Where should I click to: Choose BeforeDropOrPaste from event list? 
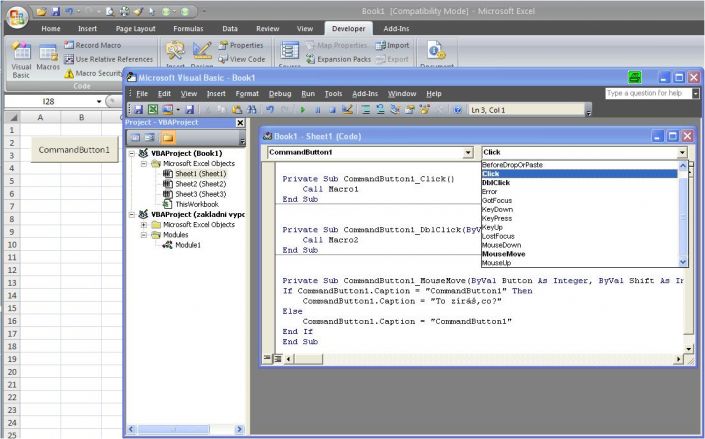tap(512, 165)
